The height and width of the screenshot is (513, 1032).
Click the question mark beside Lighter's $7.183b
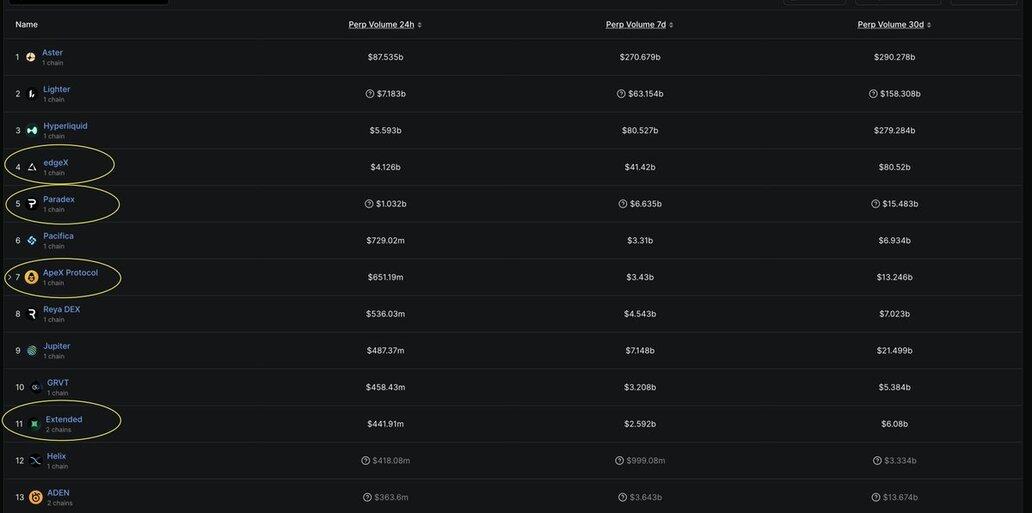369,94
